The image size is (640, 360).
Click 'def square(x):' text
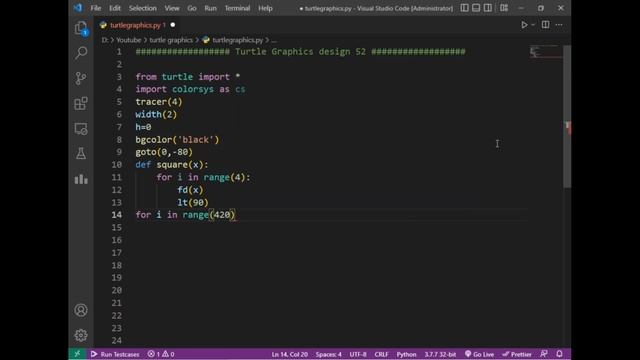[172, 165]
